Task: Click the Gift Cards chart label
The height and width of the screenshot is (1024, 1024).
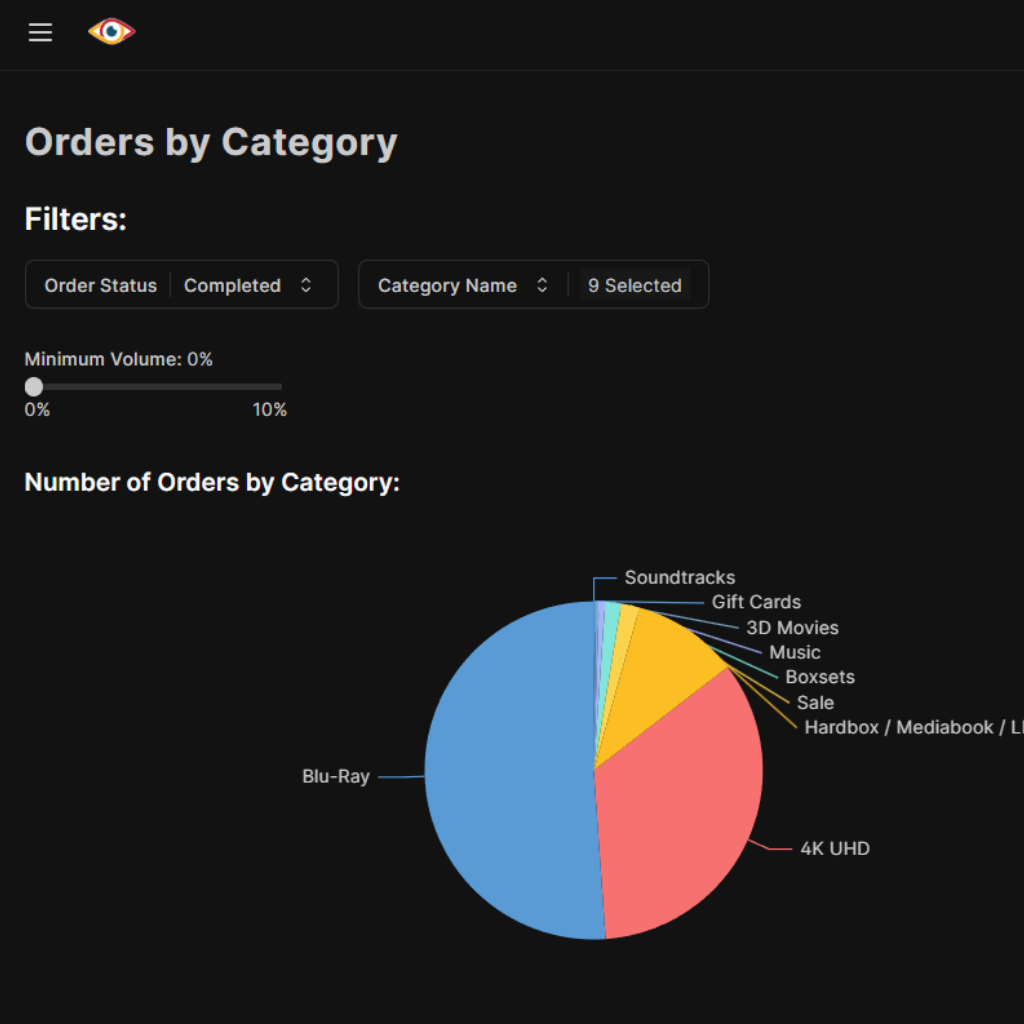Action: click(x=756, y=602)
